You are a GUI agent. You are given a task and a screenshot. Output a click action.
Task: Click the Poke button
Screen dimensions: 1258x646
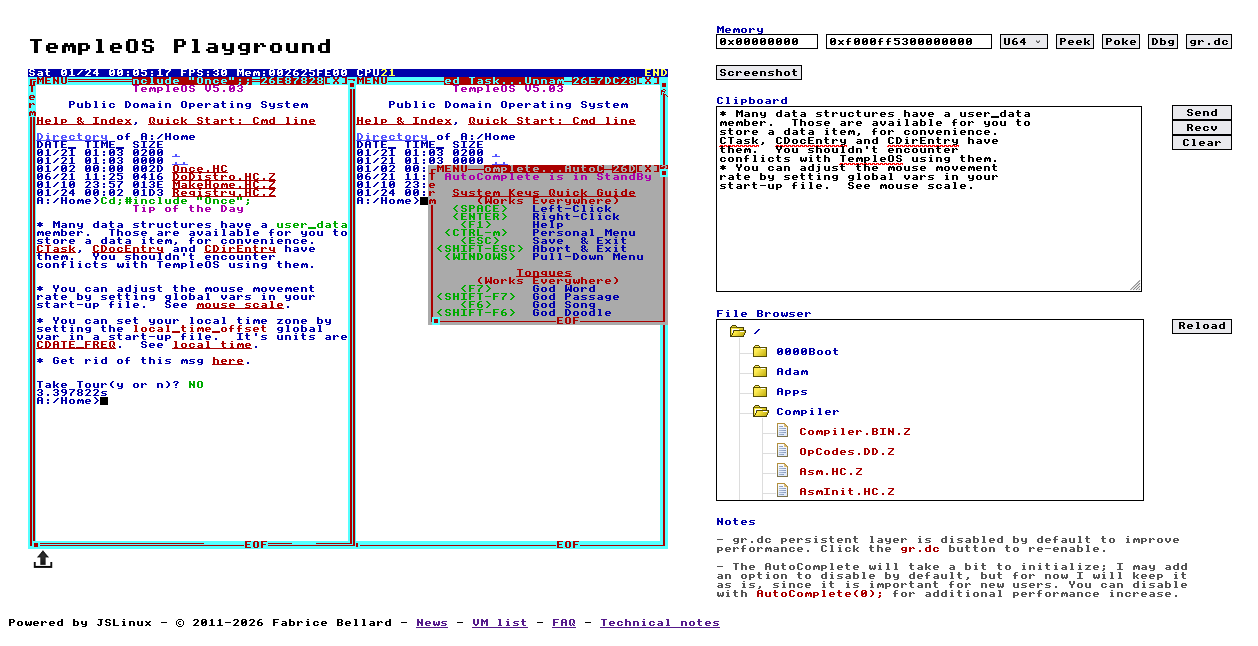coord(1121,42)
